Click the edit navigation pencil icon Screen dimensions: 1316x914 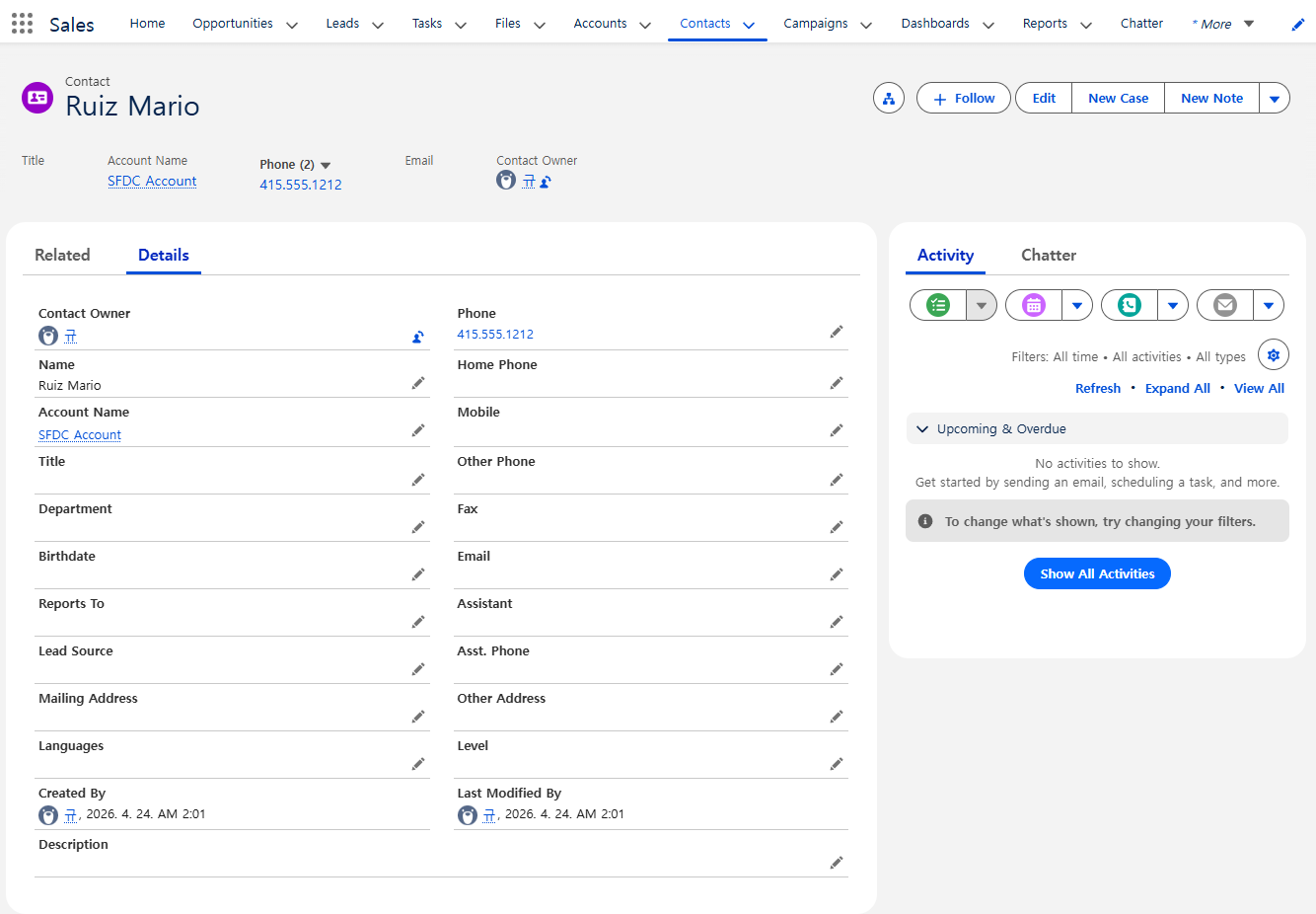tap(1297, 25)
